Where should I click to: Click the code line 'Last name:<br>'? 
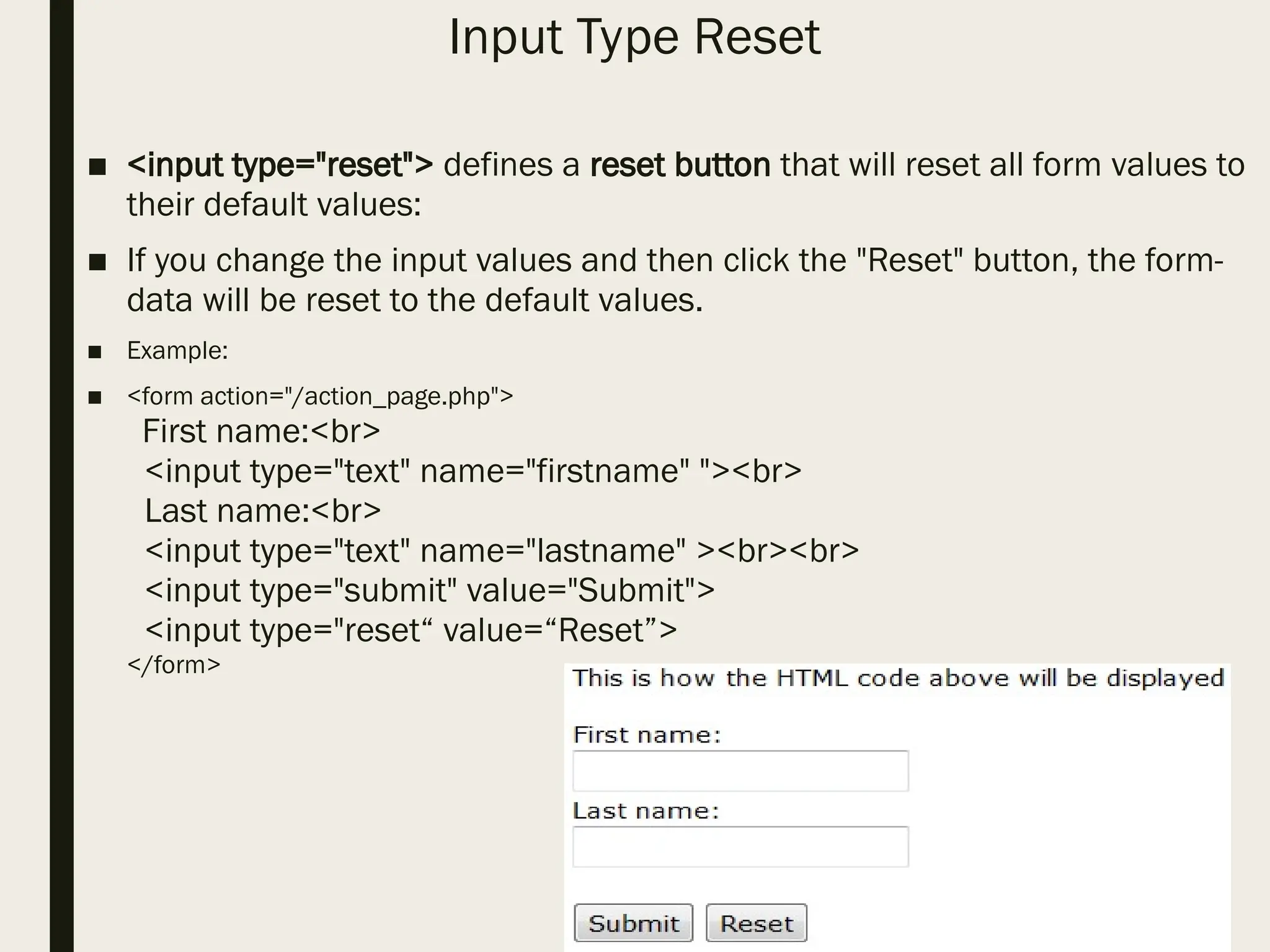pyautogui.click(x=263, y=511)
